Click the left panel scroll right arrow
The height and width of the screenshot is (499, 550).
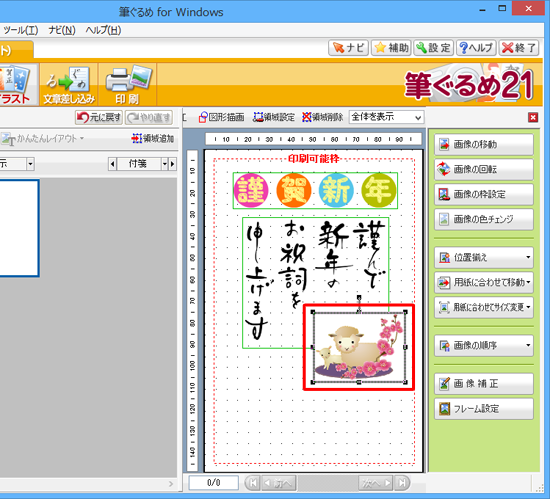pos(171,484)
